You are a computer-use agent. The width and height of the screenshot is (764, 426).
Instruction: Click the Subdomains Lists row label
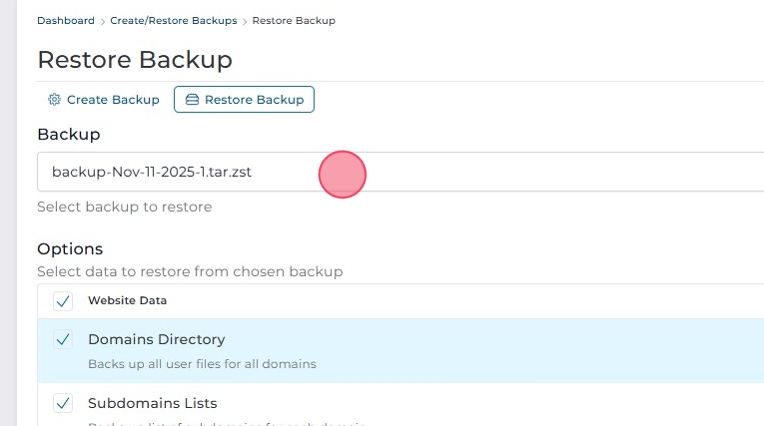pyautogui.click(x=152, y=404)
